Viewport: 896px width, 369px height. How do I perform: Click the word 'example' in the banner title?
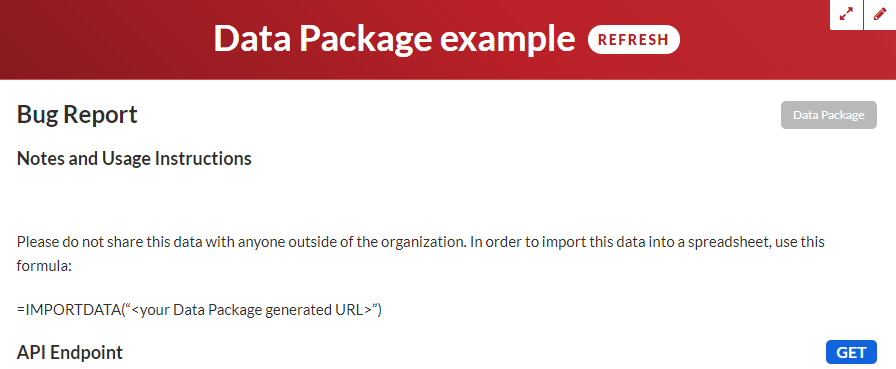tap(507, 39)
